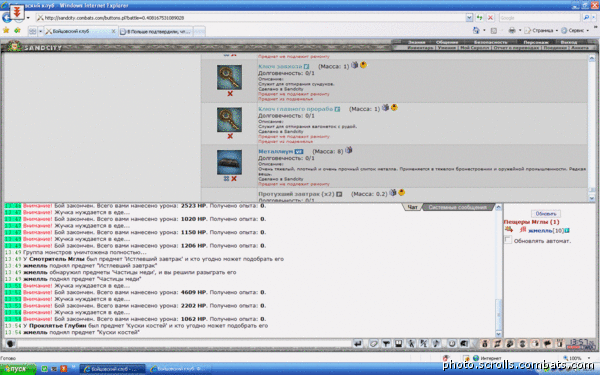Screen dimensions: 600x375
Task: Click the clock icon in chat toolbar
Action: (x=452, y=344)
